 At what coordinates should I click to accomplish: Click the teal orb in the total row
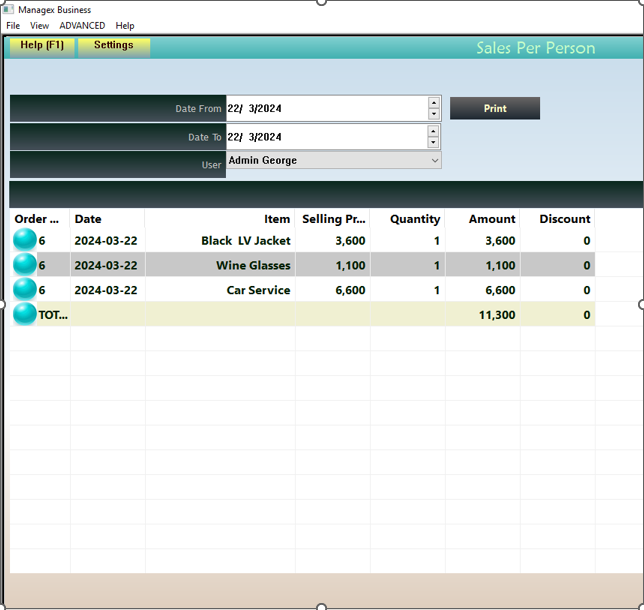click(24, 314)
